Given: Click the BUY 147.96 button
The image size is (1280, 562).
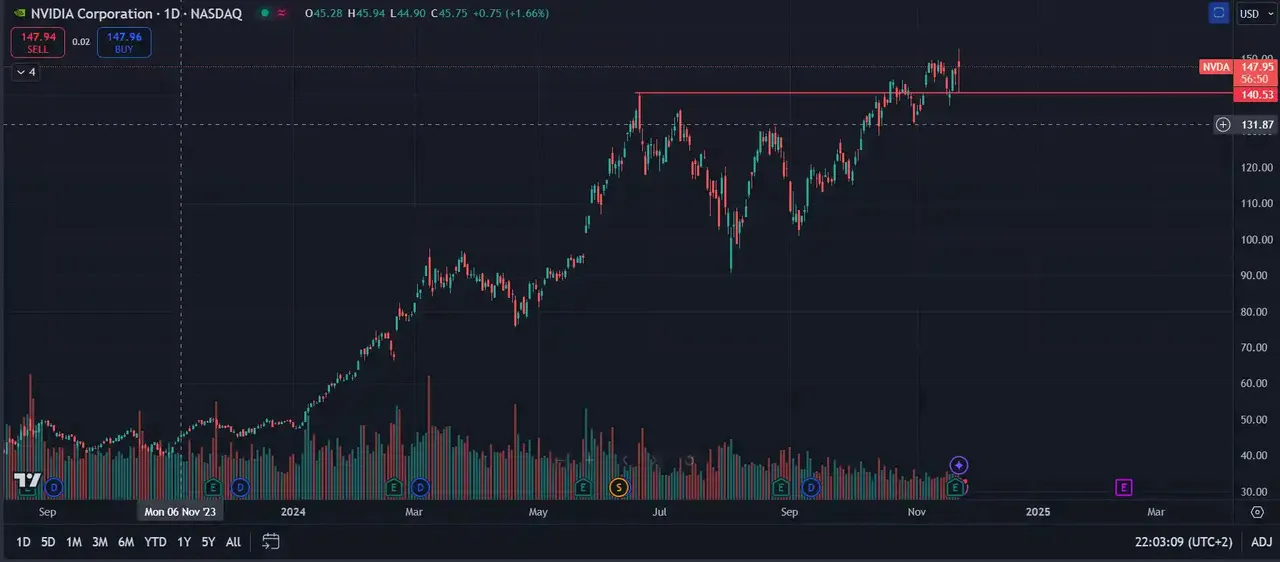Looking at the screenshot, I should [124, 42].
